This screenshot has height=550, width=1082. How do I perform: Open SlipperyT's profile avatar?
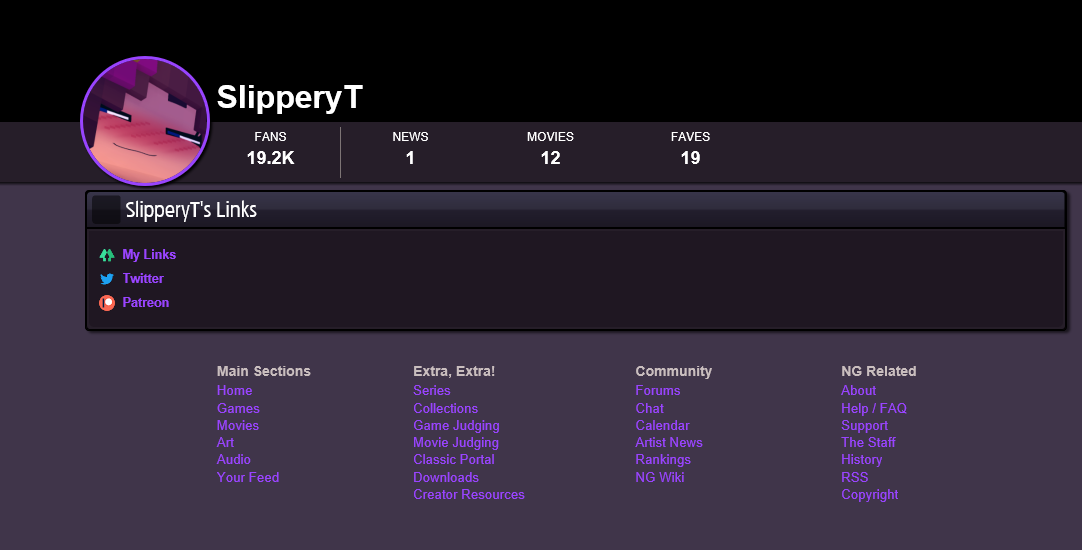coord(145,121)
